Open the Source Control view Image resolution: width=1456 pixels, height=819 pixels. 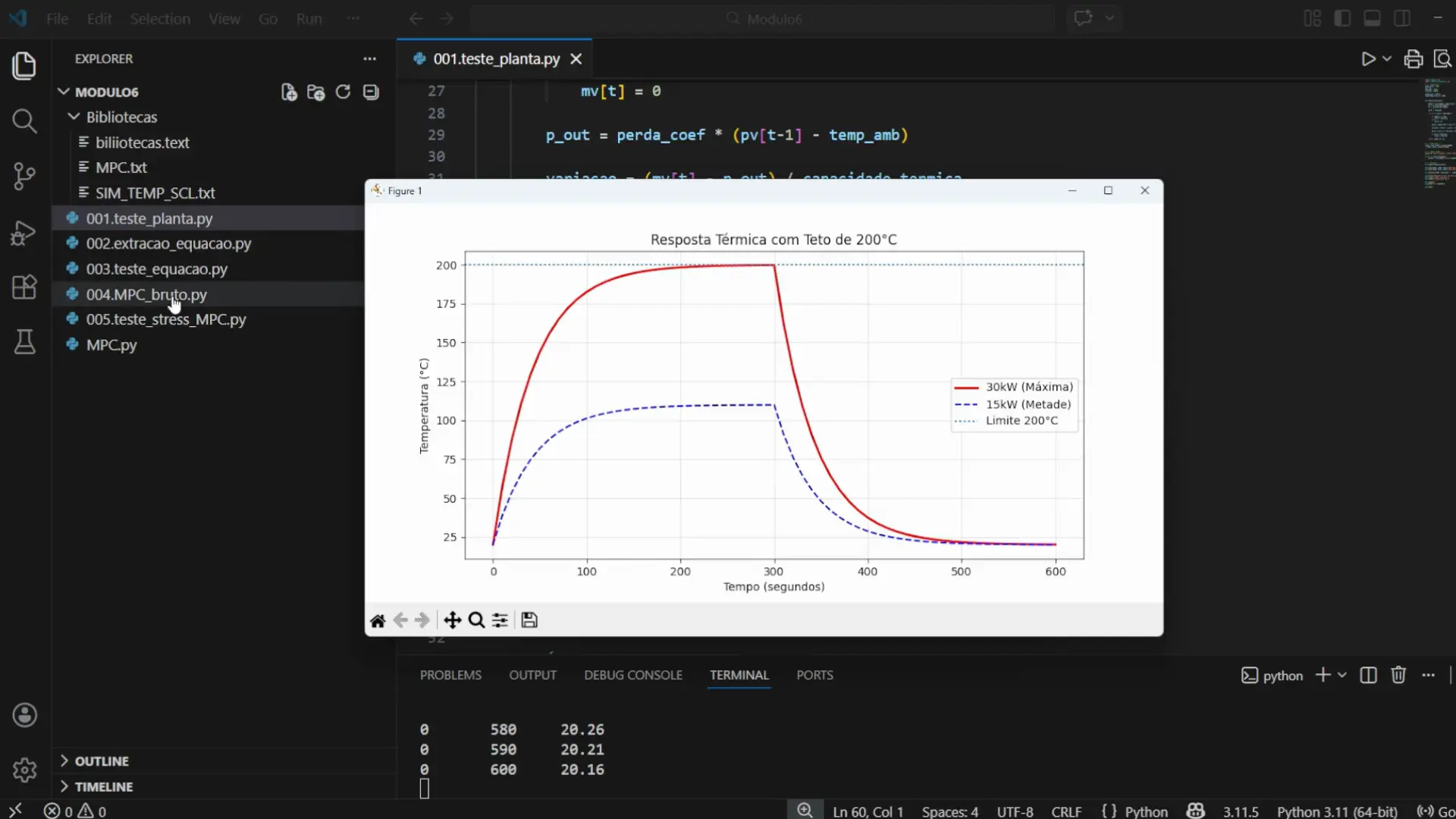[x=24, y=176]
